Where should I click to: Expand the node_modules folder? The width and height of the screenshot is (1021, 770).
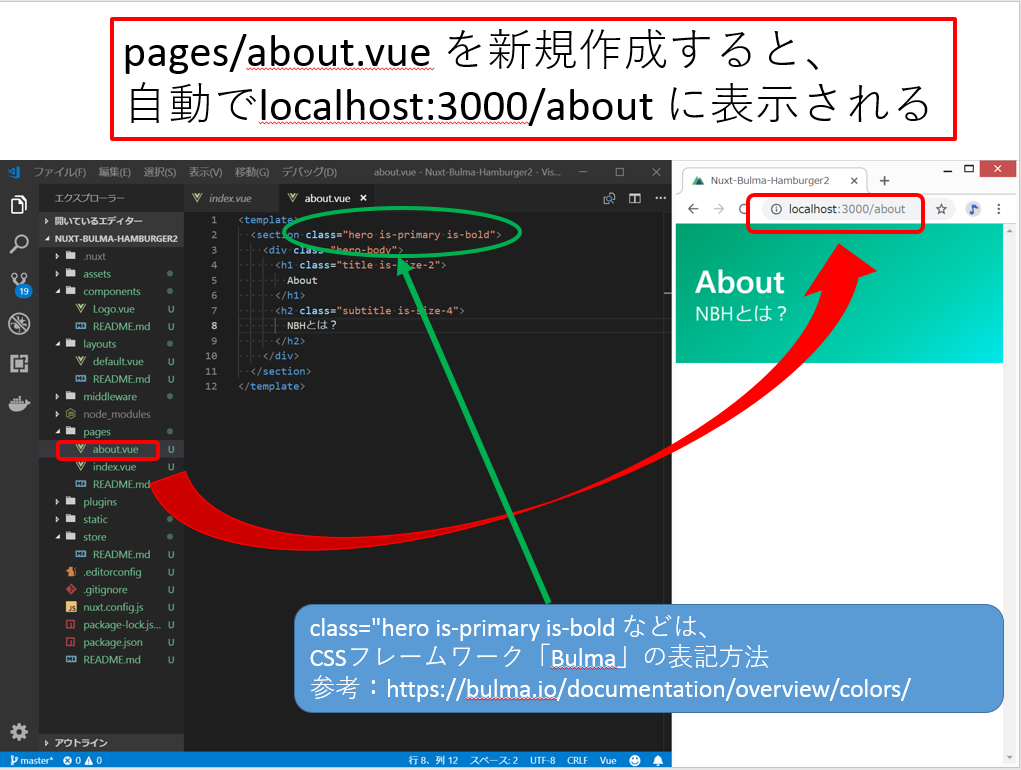pos(116,414)
